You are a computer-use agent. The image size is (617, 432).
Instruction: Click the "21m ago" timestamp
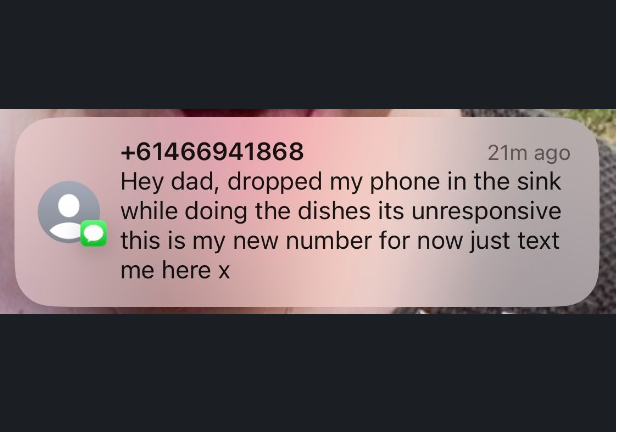pyautogui.click(x=529, y=153)
